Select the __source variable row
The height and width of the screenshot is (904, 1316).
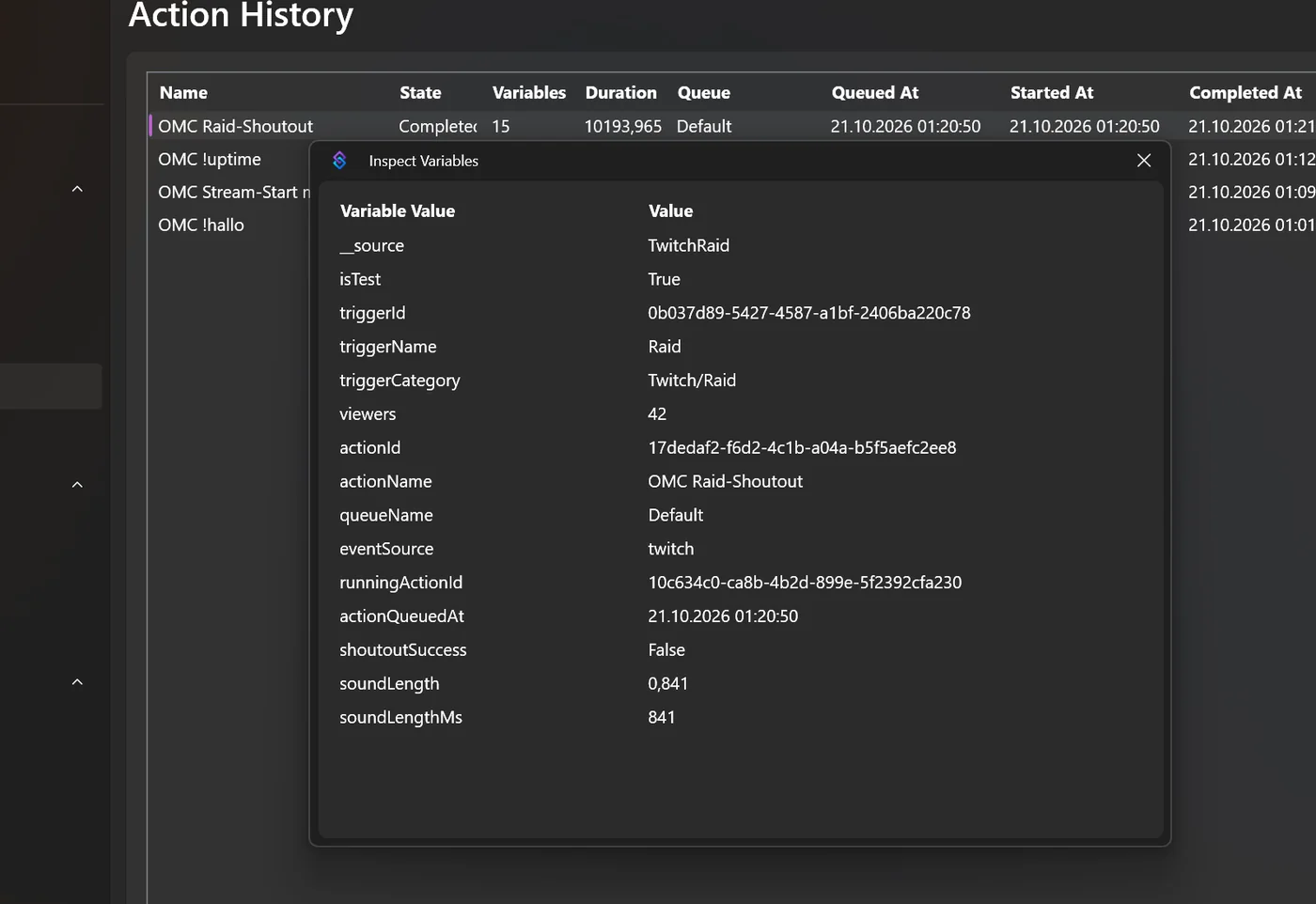[x=741, y=245]
